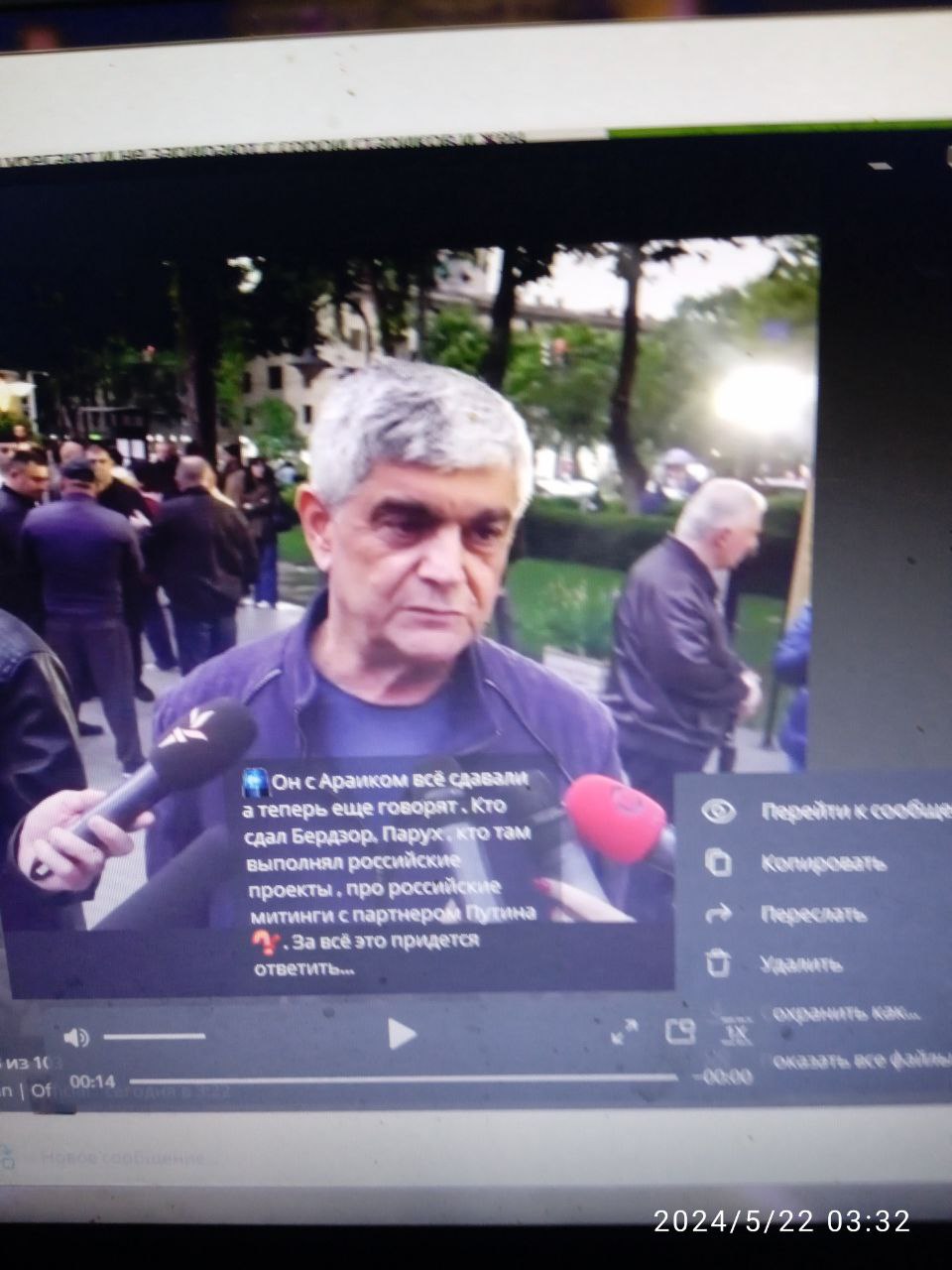Click the trash icon beside Удалить
The image size is (952, 1270).
pyautogui.click(x=717, y=962)
